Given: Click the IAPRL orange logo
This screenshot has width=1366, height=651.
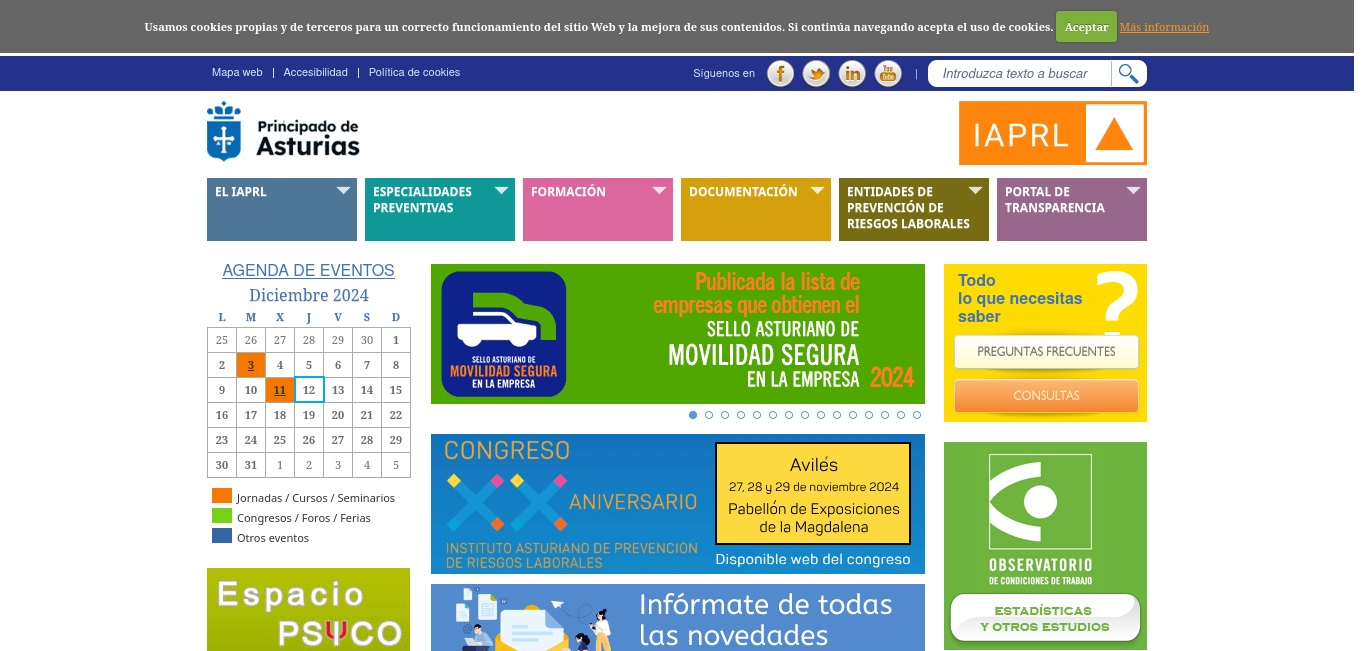Looking at the screenshot, I should point(1053,133).
